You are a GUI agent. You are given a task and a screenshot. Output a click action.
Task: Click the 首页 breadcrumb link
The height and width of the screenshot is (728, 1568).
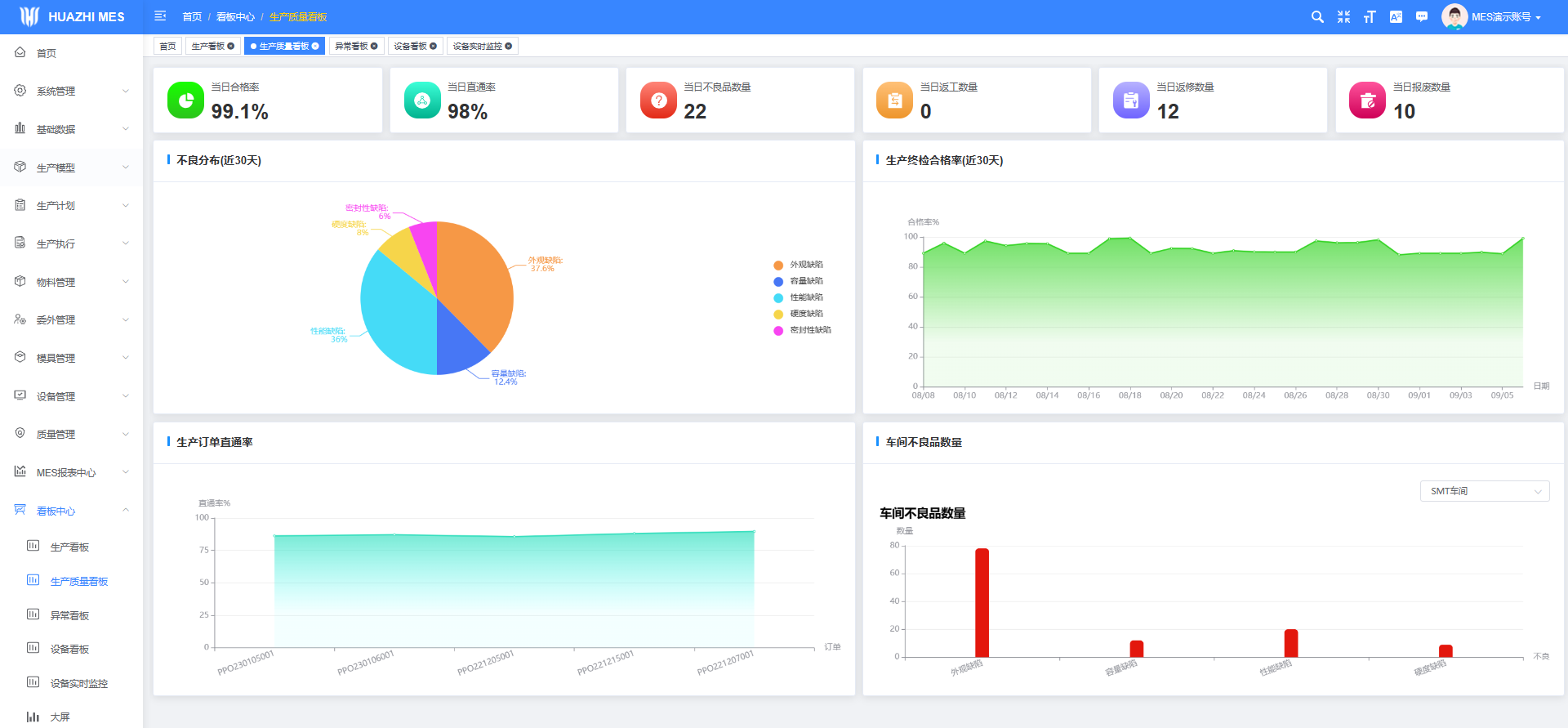pos(192,16)
